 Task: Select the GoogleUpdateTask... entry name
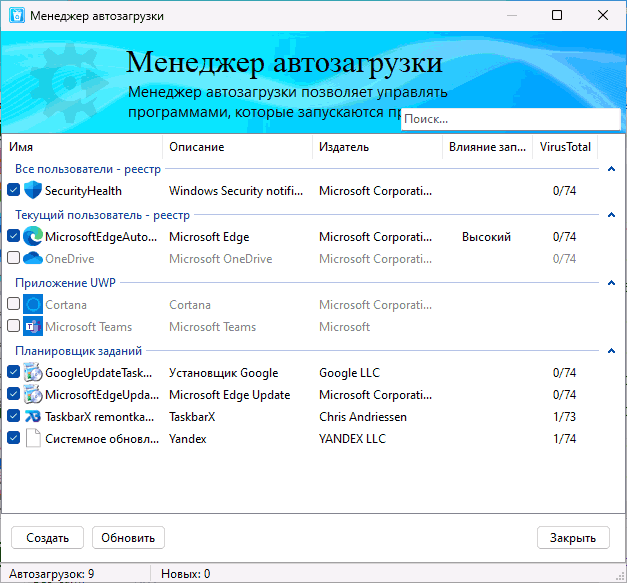98,373
